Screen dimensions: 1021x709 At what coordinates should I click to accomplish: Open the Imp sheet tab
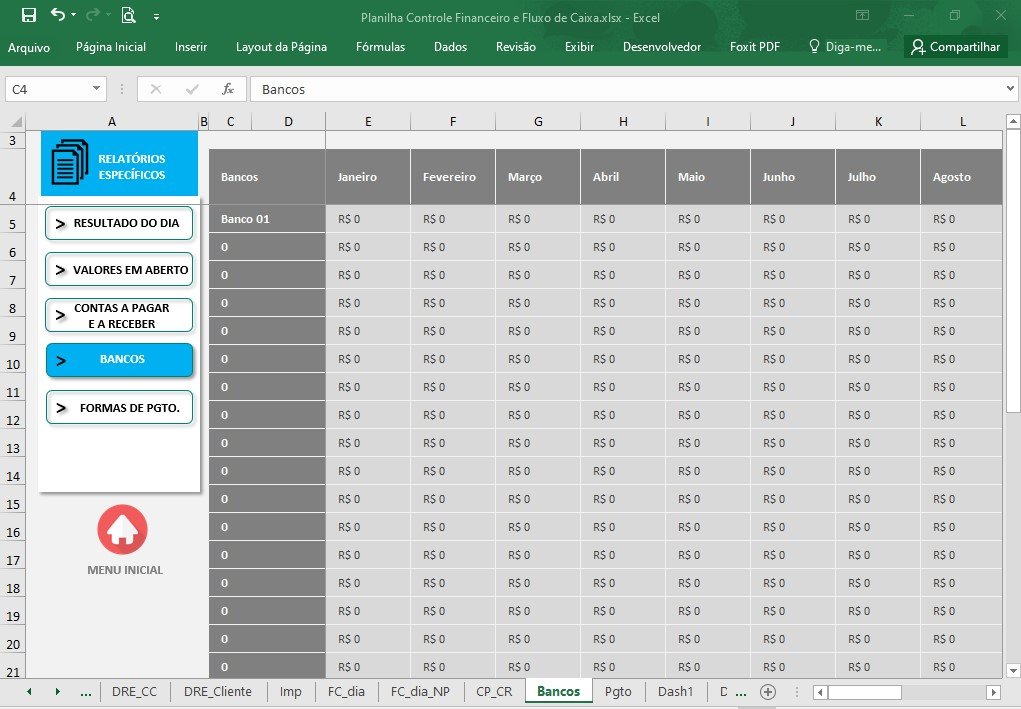(290, 691)
